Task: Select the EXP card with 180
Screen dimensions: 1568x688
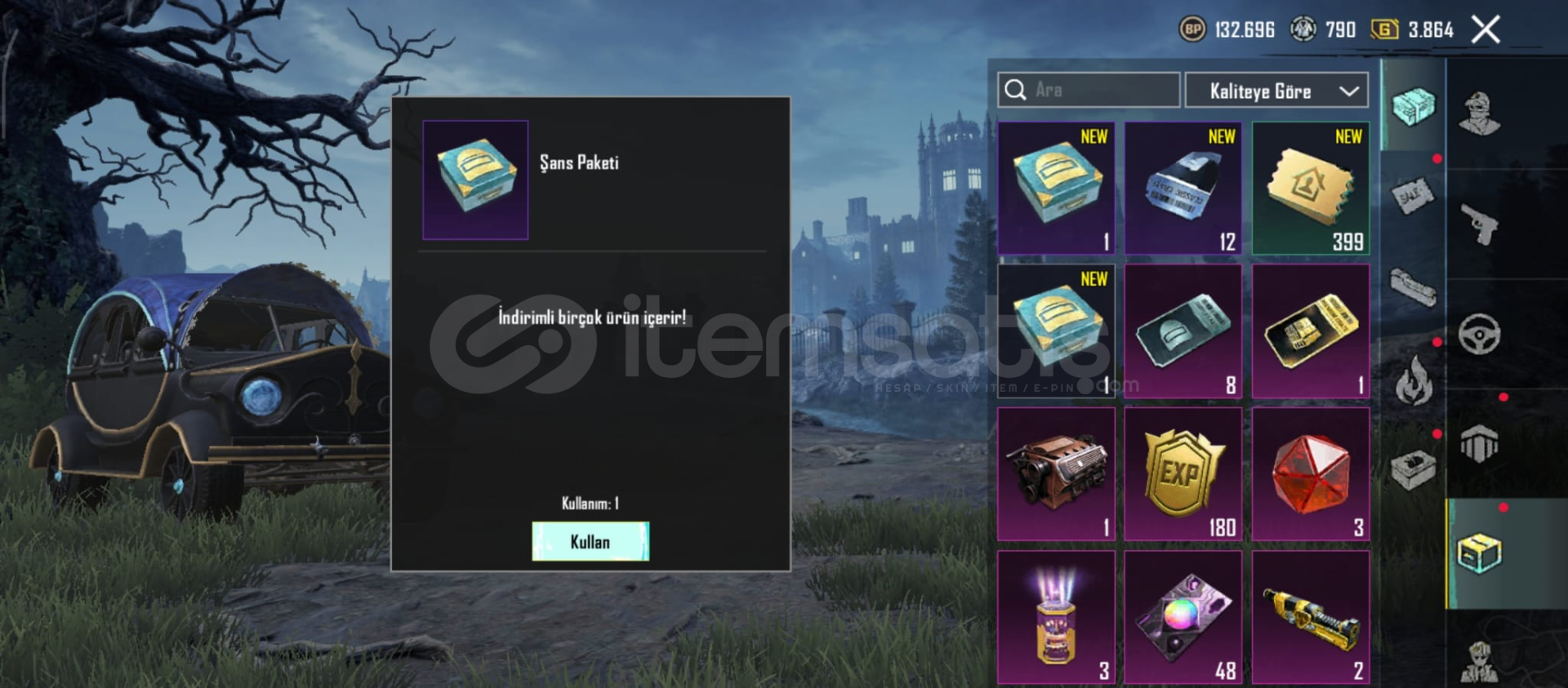Action: point(1183,474)
